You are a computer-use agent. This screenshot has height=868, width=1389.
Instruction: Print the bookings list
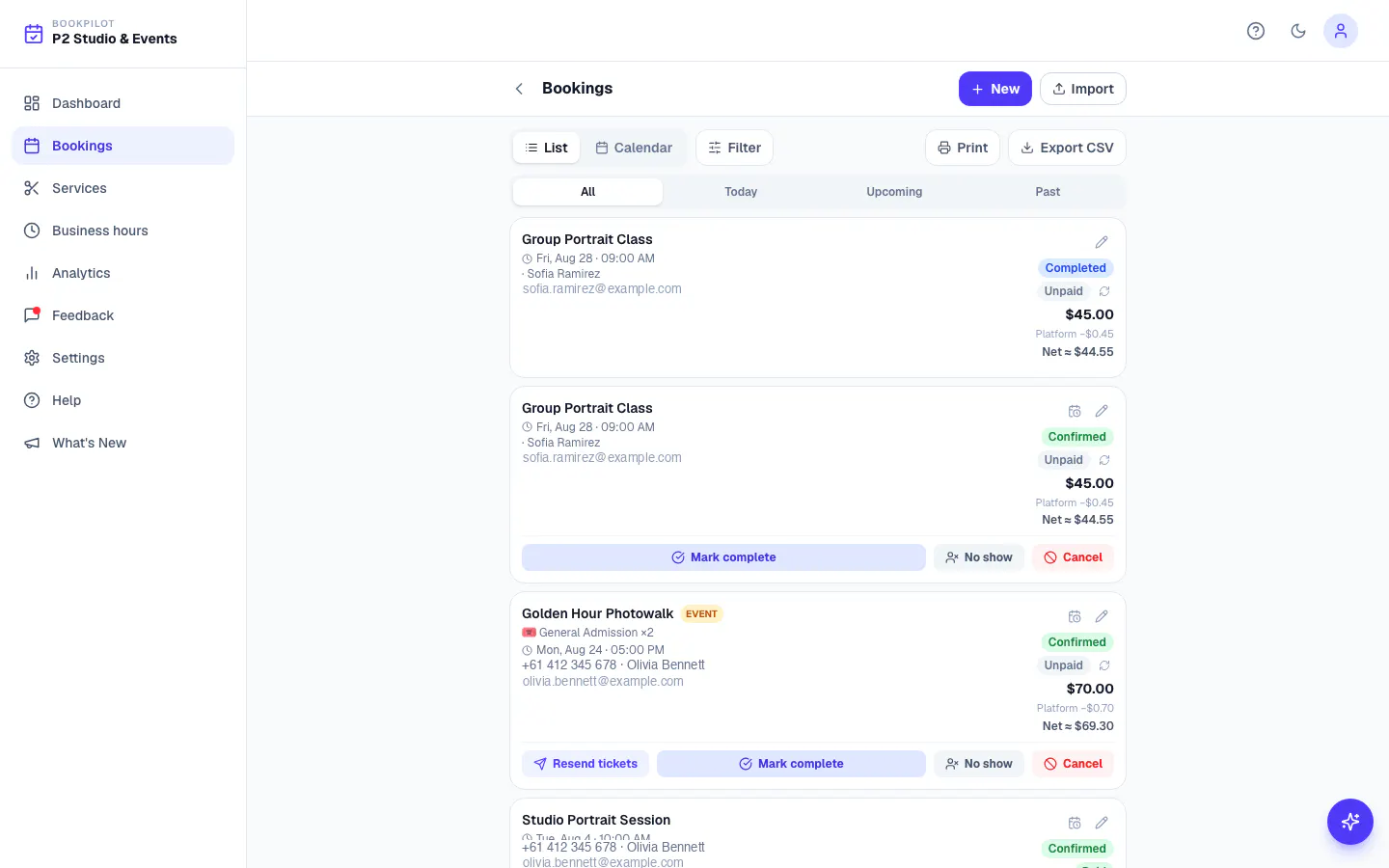pyautogui.click(x=963, y=148)
